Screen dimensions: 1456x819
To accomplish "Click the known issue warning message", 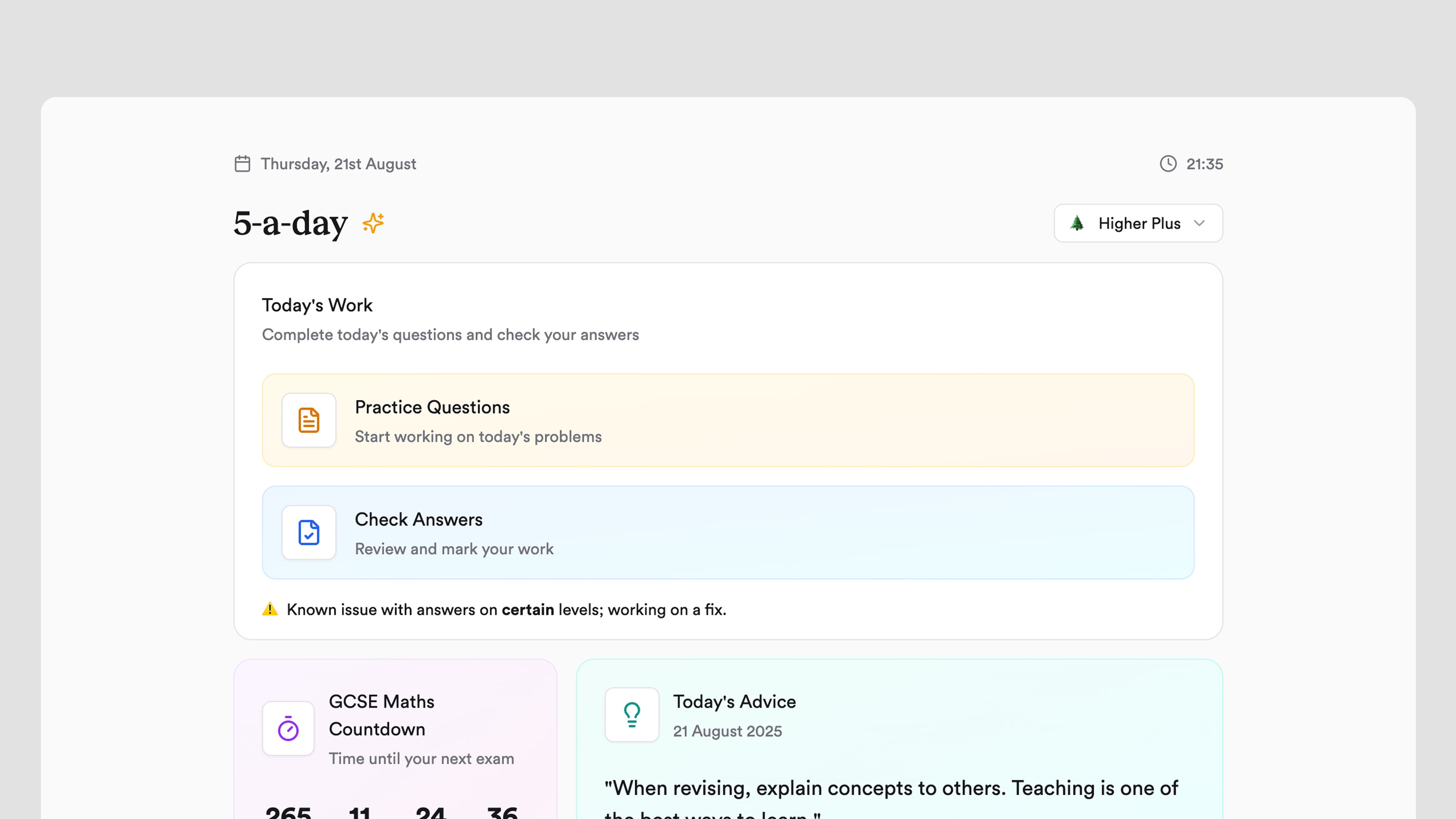I will point(507,609).
